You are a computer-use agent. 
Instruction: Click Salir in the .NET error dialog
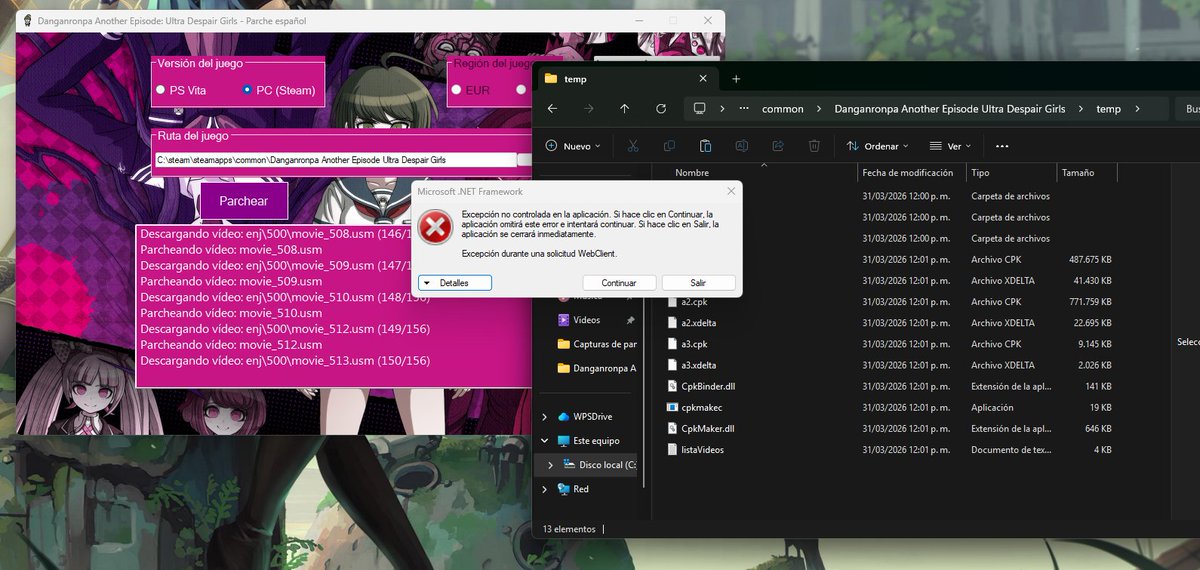[x=698, y=283]
